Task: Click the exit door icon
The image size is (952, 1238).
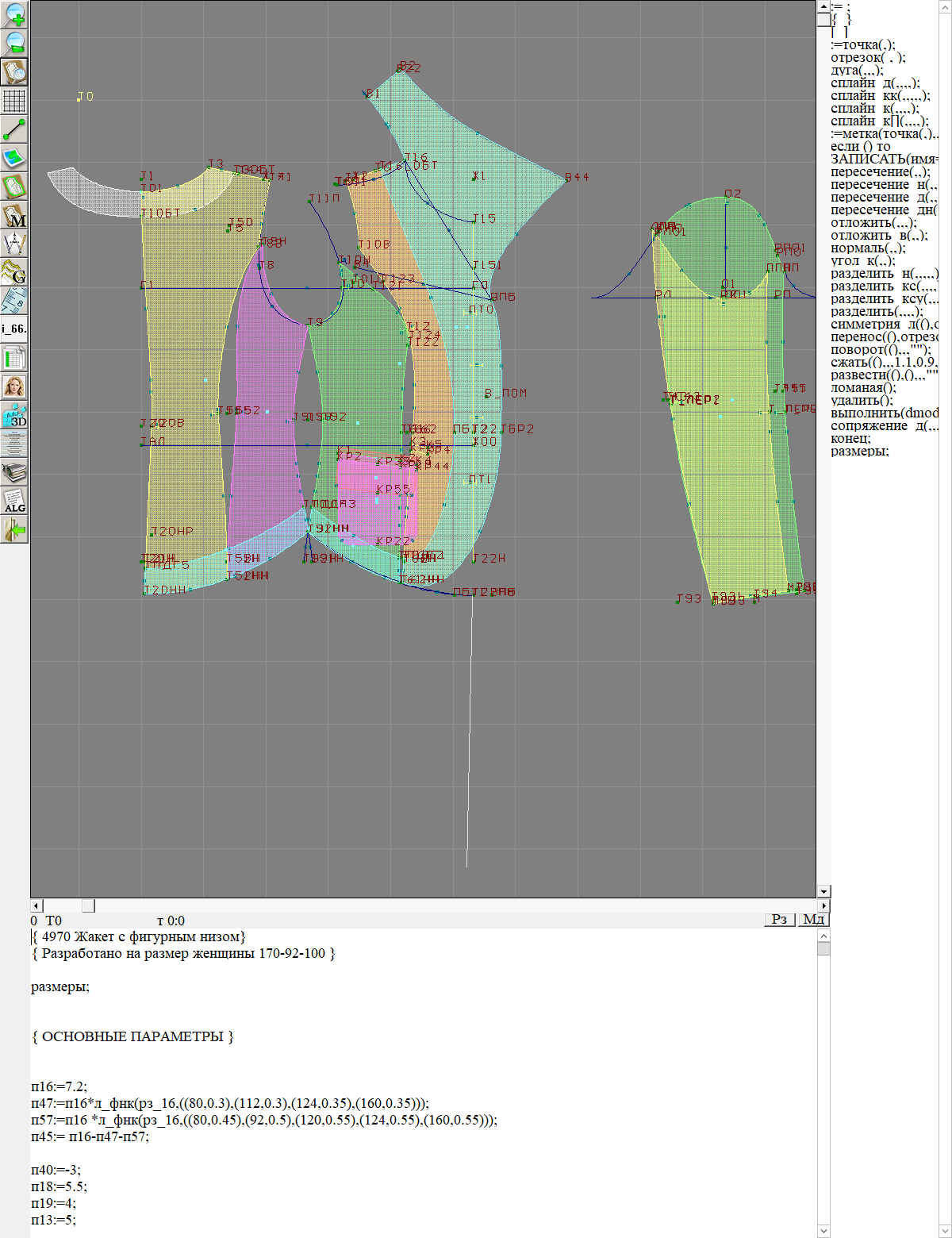Action: (15, 529)
